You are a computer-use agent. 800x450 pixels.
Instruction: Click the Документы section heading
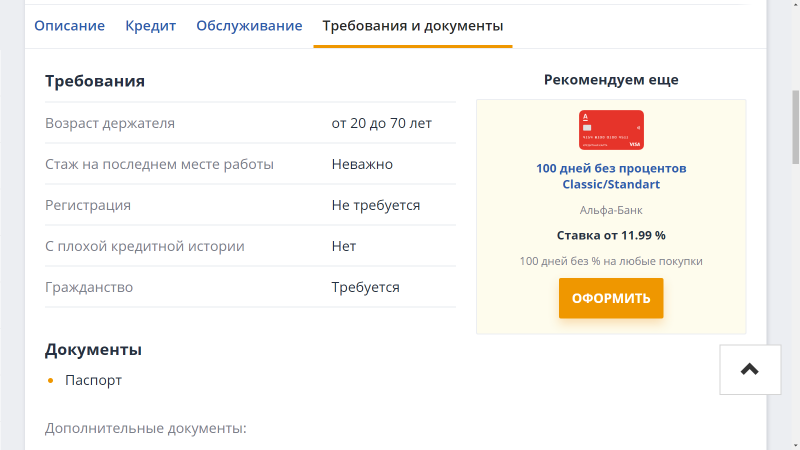click(93, 349)
